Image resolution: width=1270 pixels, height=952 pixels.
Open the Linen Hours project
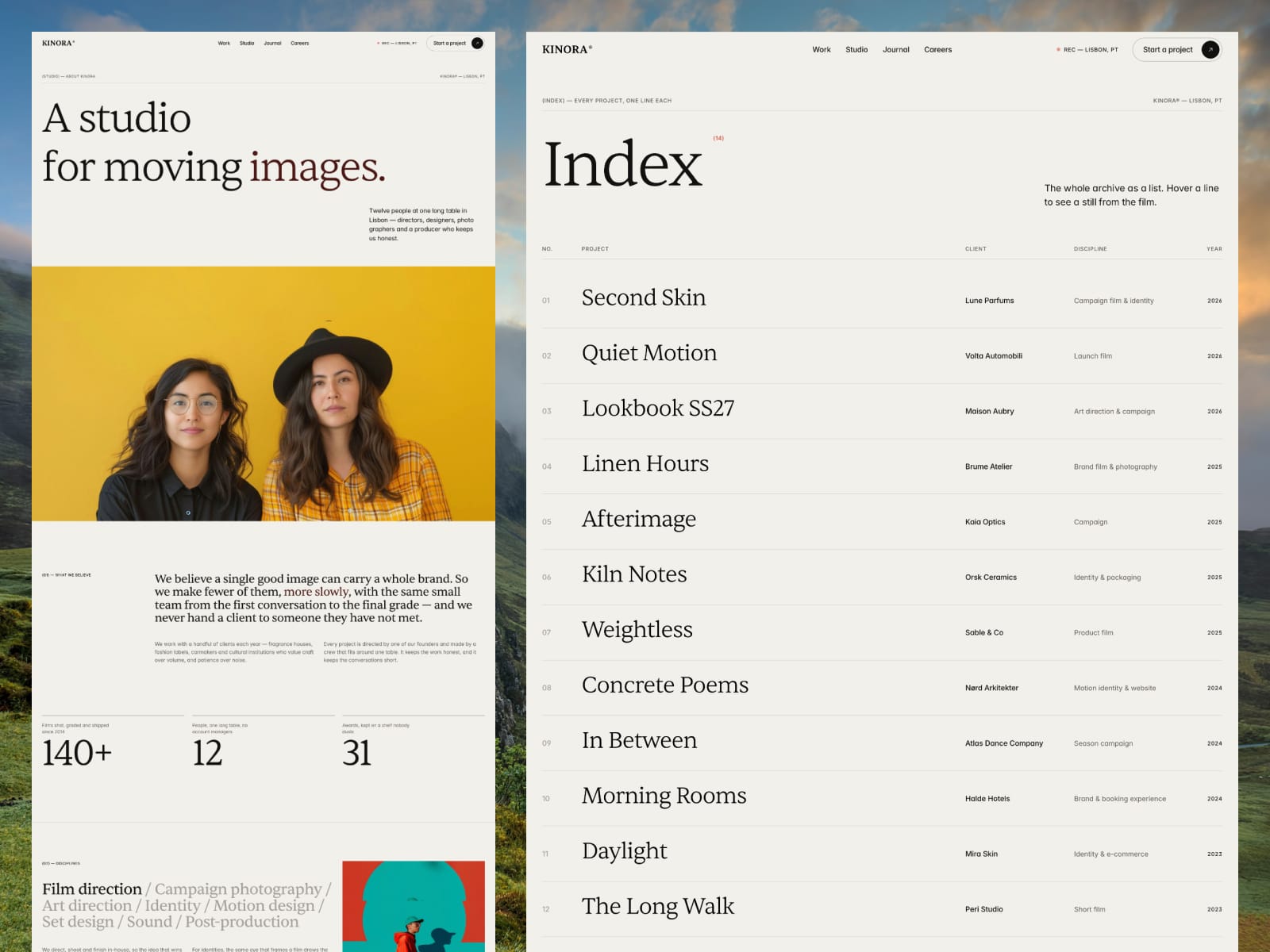pyautogui.click(x=645, y=463)
